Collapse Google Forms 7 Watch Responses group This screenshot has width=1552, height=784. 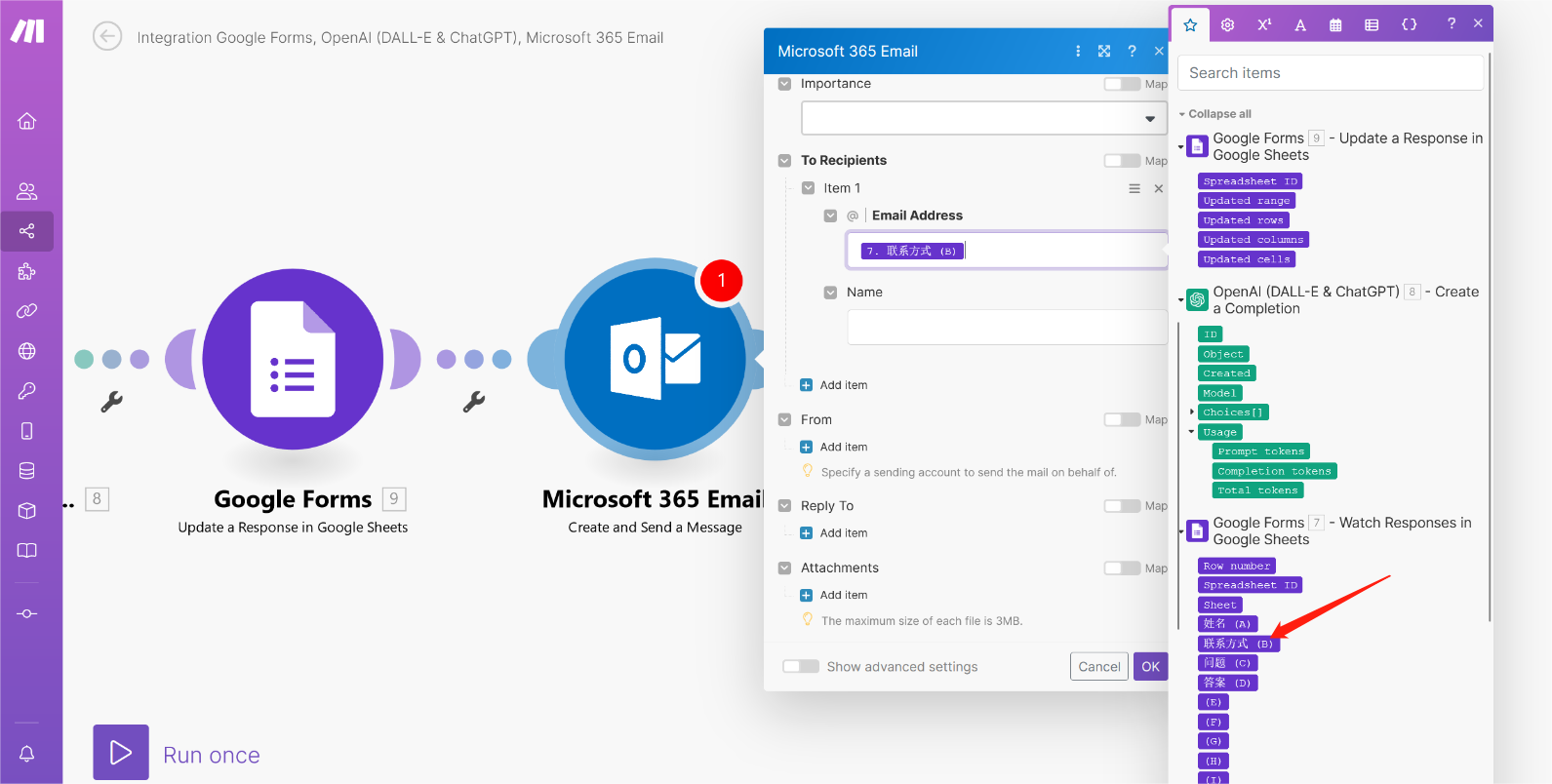pyautogui.click(x=1181, y=531)
